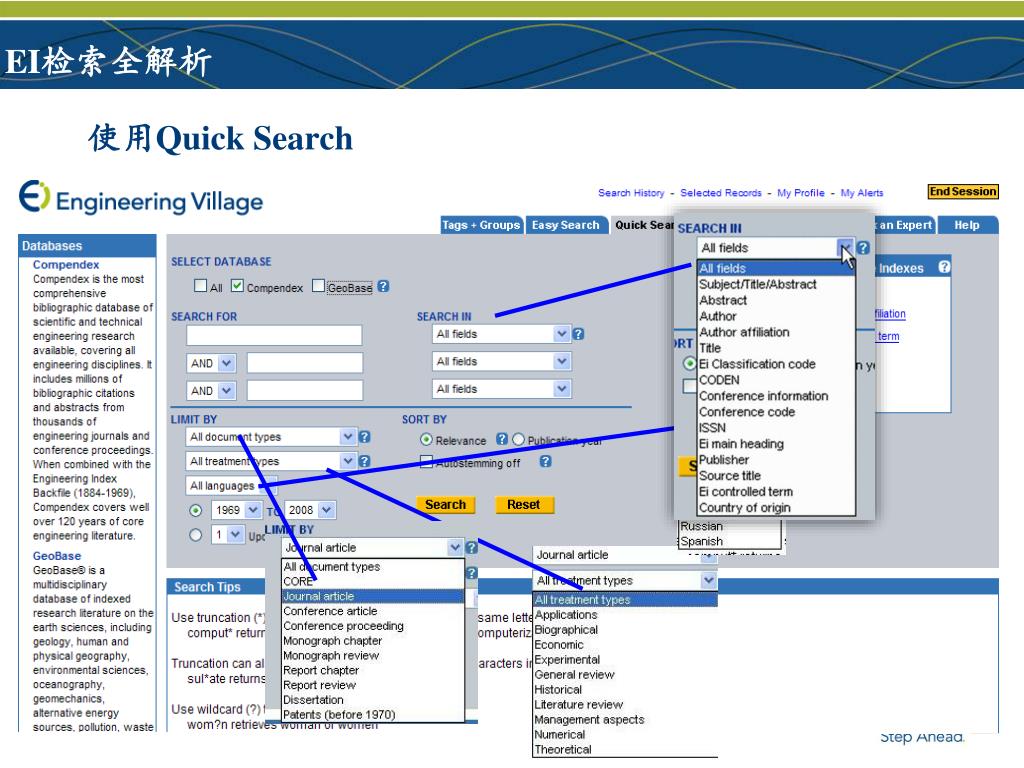
Task: Switch to Easy Search tab
Action: pos(566,225)
